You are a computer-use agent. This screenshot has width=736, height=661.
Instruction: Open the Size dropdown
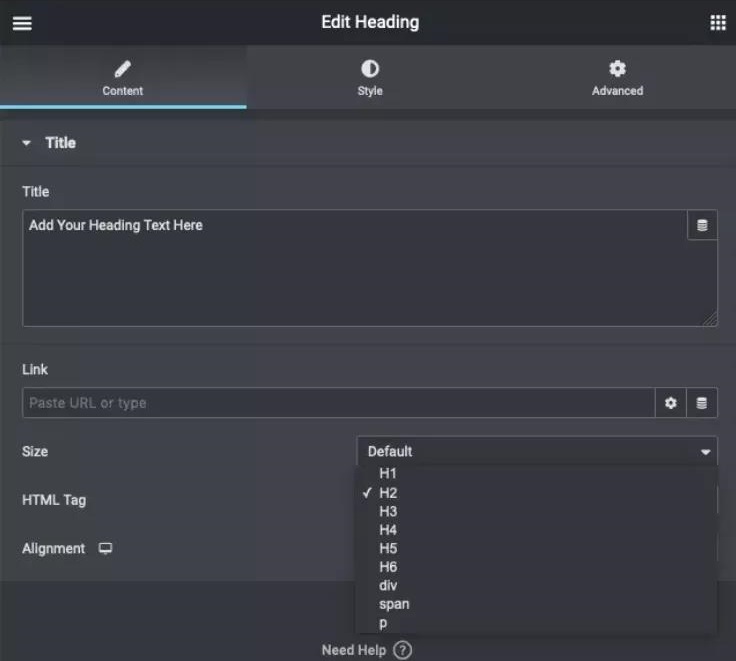coord(537,451)
